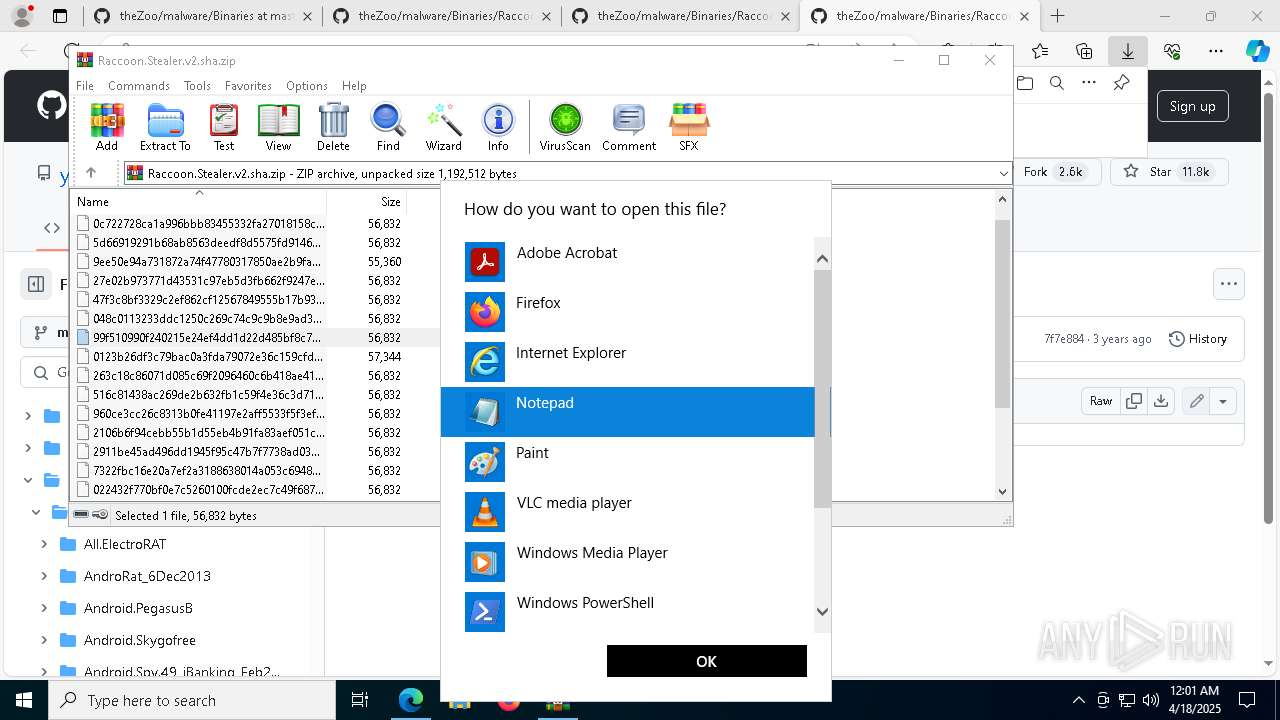Pick Internet Explorer from app list
Screen dimensions: 1280x720
[x=628, y=362]
